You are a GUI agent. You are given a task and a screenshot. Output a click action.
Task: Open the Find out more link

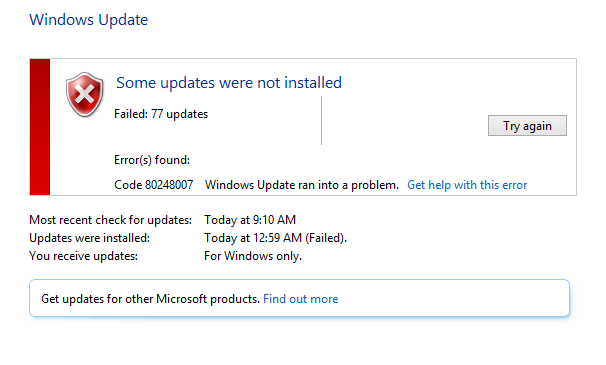coord(301,299)
